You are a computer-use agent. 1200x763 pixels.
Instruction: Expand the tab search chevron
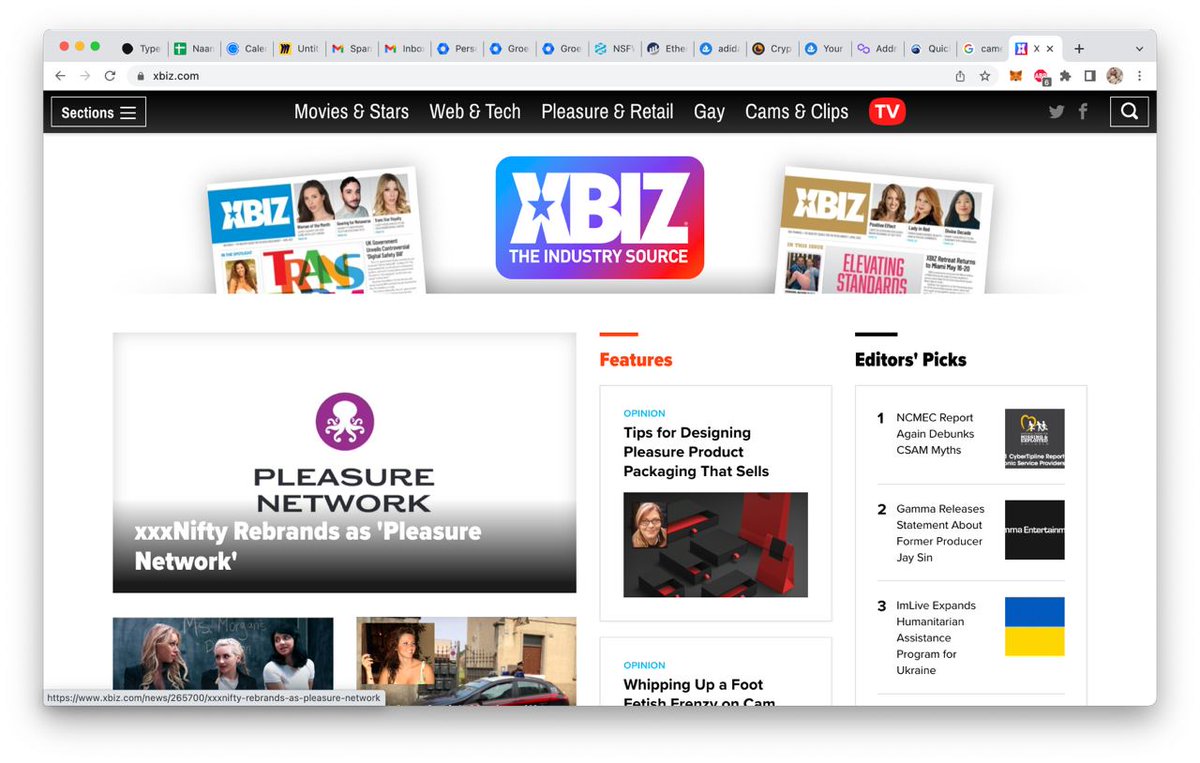pyautogui.click(x=1139, y=48)
